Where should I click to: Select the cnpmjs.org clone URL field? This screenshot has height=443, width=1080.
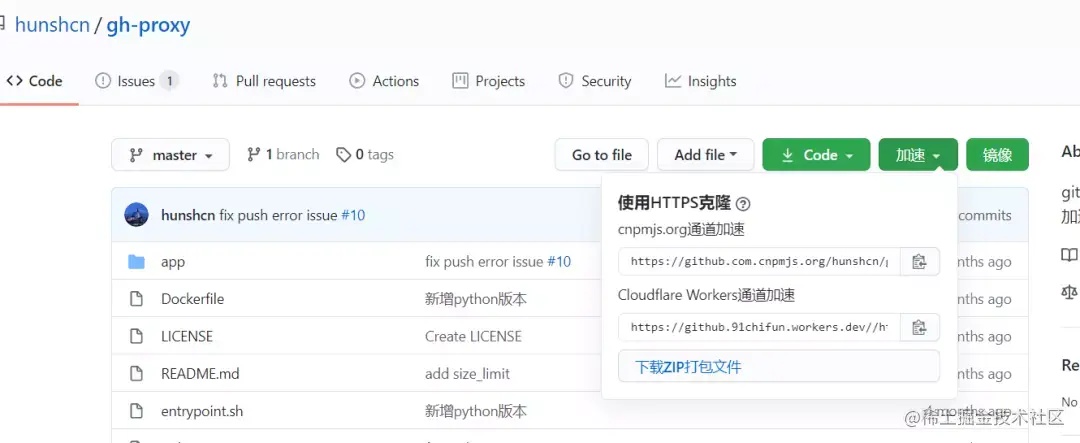tap(759, 261)
